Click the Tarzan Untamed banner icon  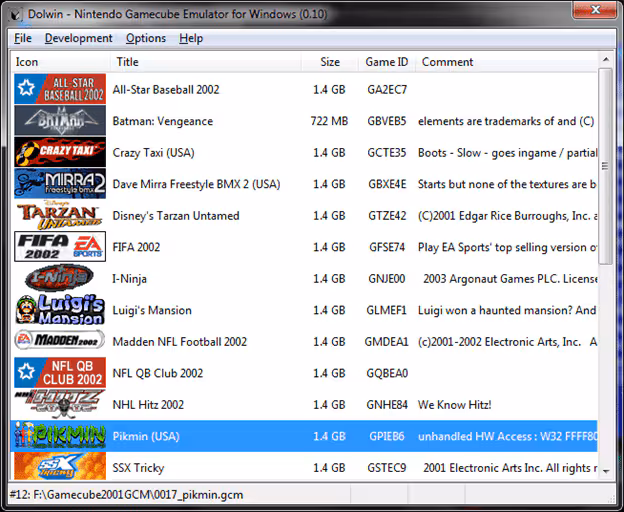(60, 215)
